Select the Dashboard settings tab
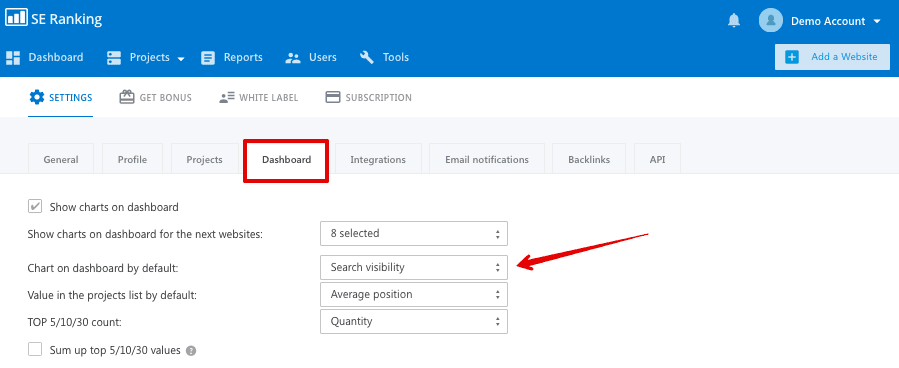Screen dimensions: 899x368 coord(287,159)
